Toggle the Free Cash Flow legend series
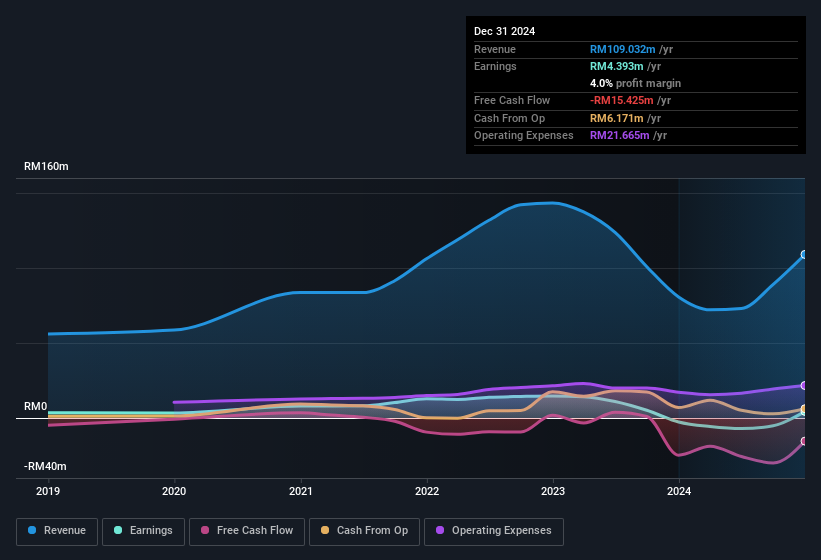 (x=247, y=531)
